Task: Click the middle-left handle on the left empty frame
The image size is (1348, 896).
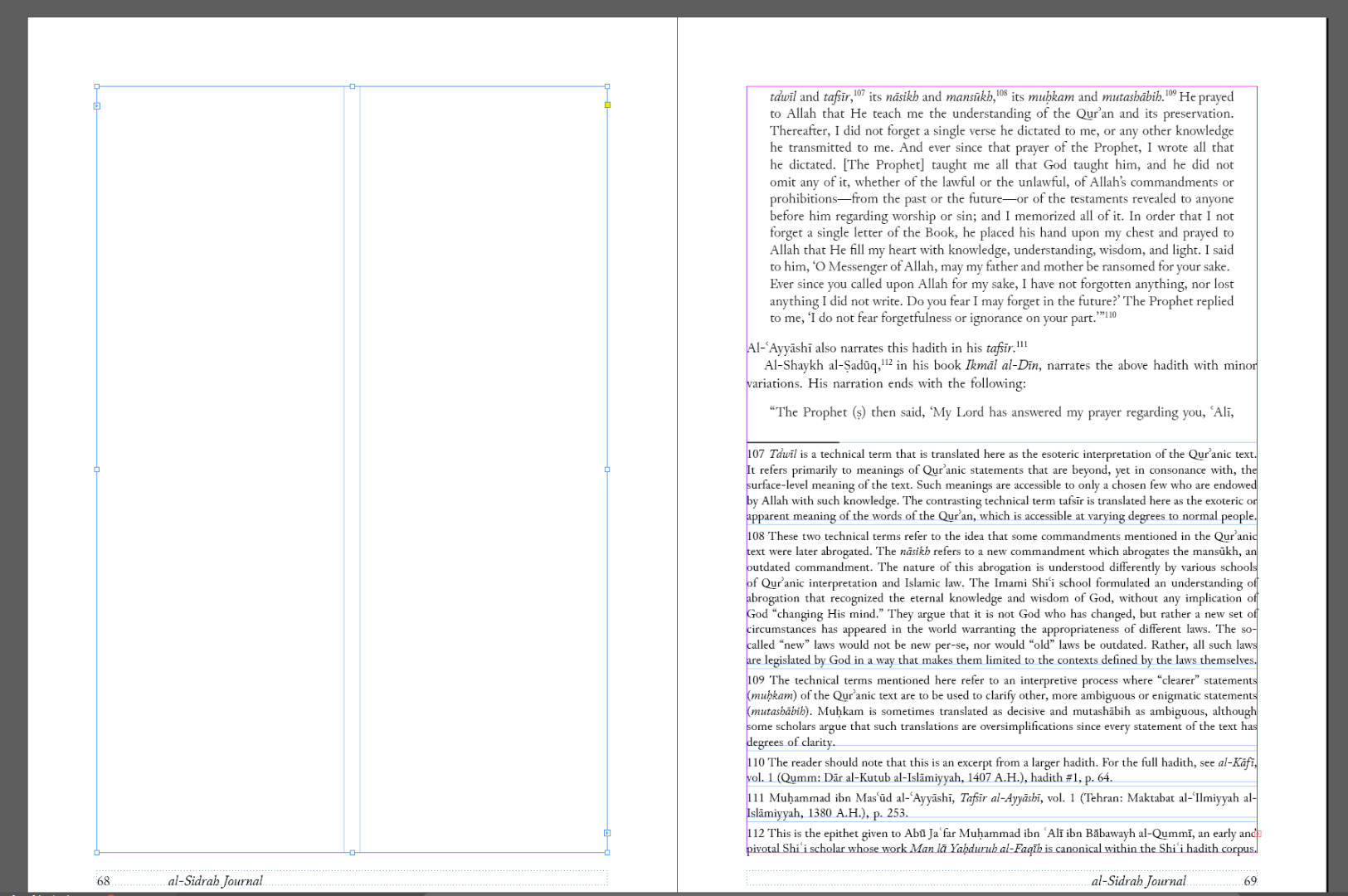Action: coord(97,469)
